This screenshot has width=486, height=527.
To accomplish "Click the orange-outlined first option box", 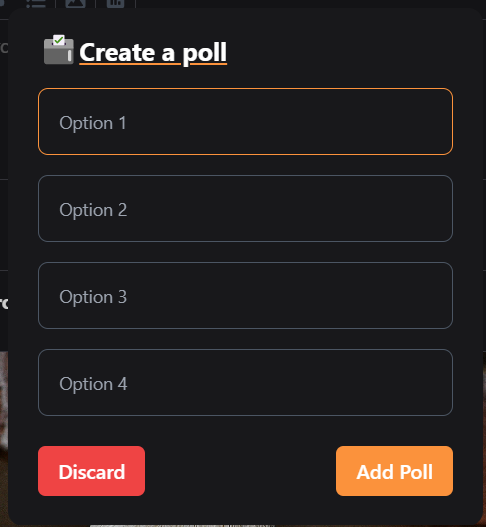I will click(x=245, y=122).
